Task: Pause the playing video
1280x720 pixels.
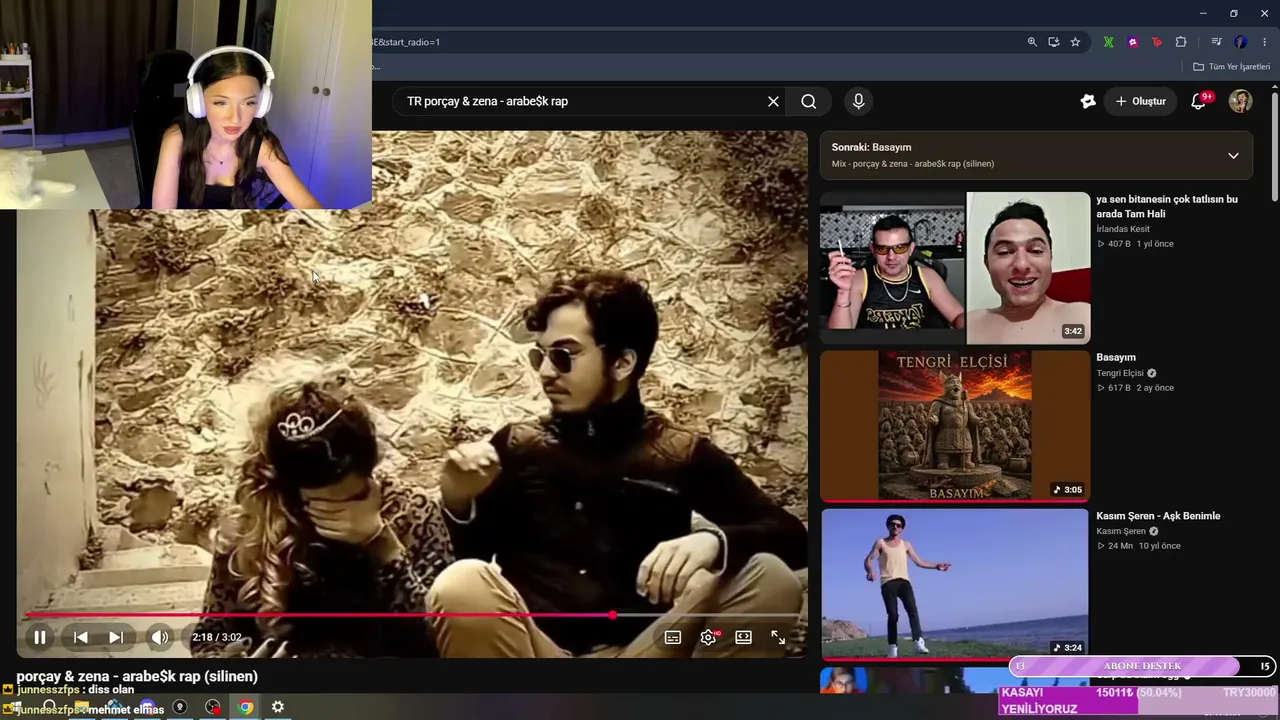Action: (40, 637)
